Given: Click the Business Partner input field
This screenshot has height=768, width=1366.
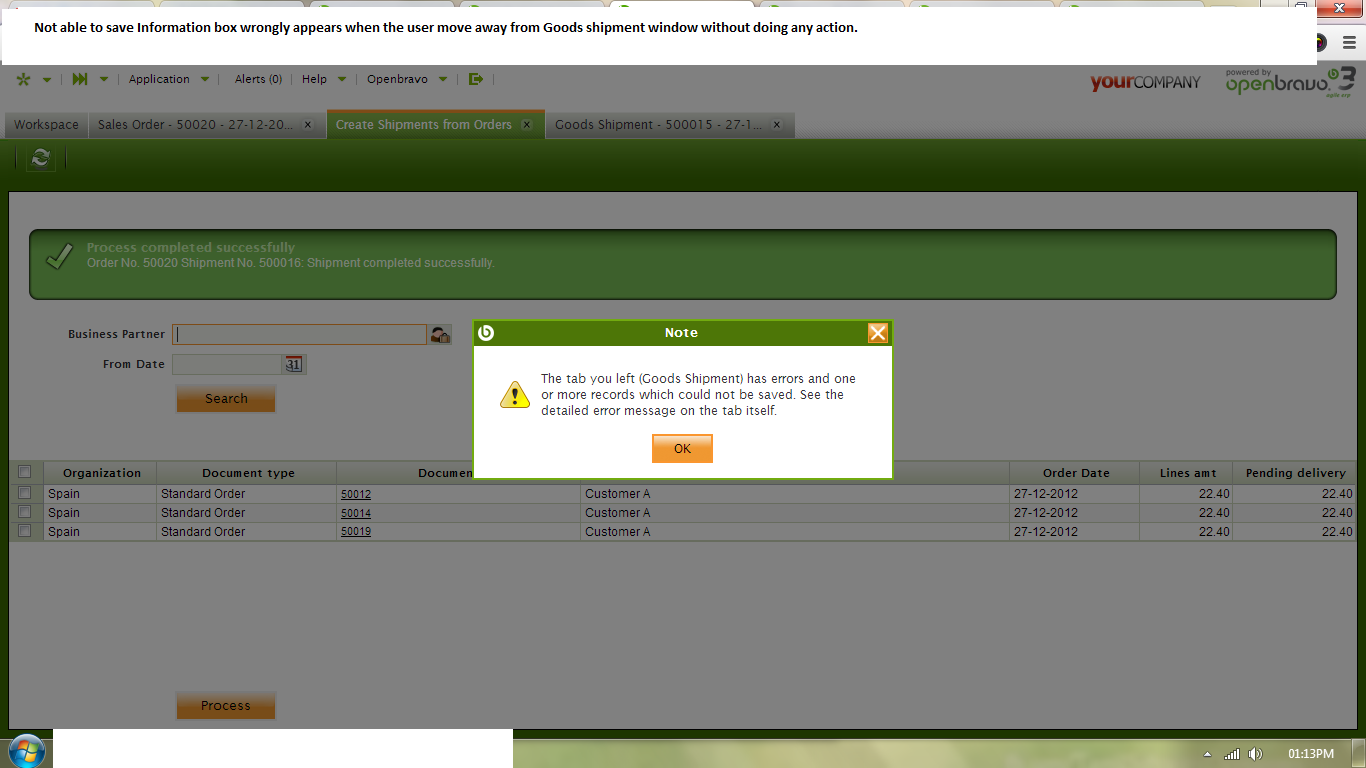Looking at the screenshot, I should [300, 335].
